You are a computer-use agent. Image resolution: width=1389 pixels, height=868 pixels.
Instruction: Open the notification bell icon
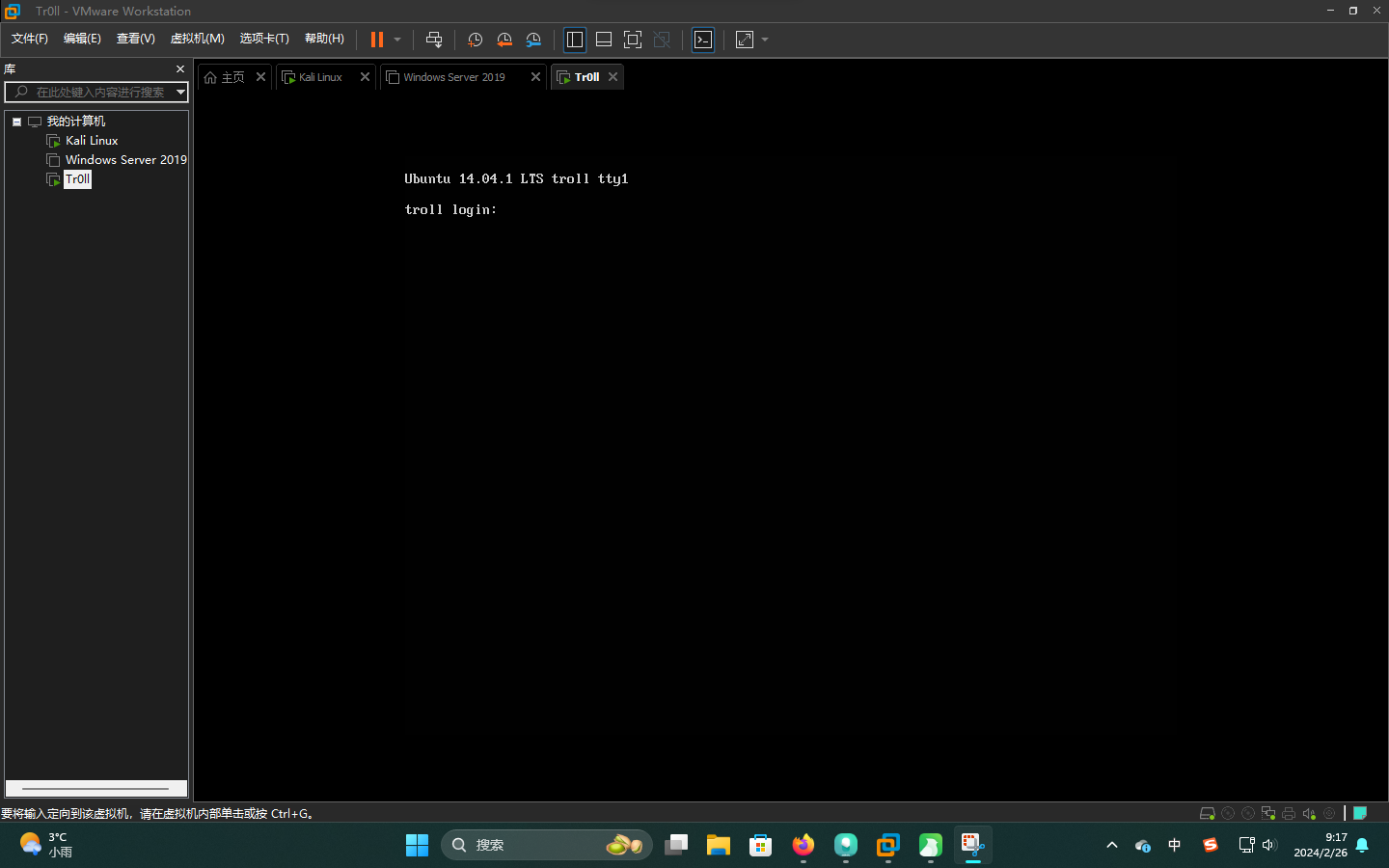(1362, 845)
